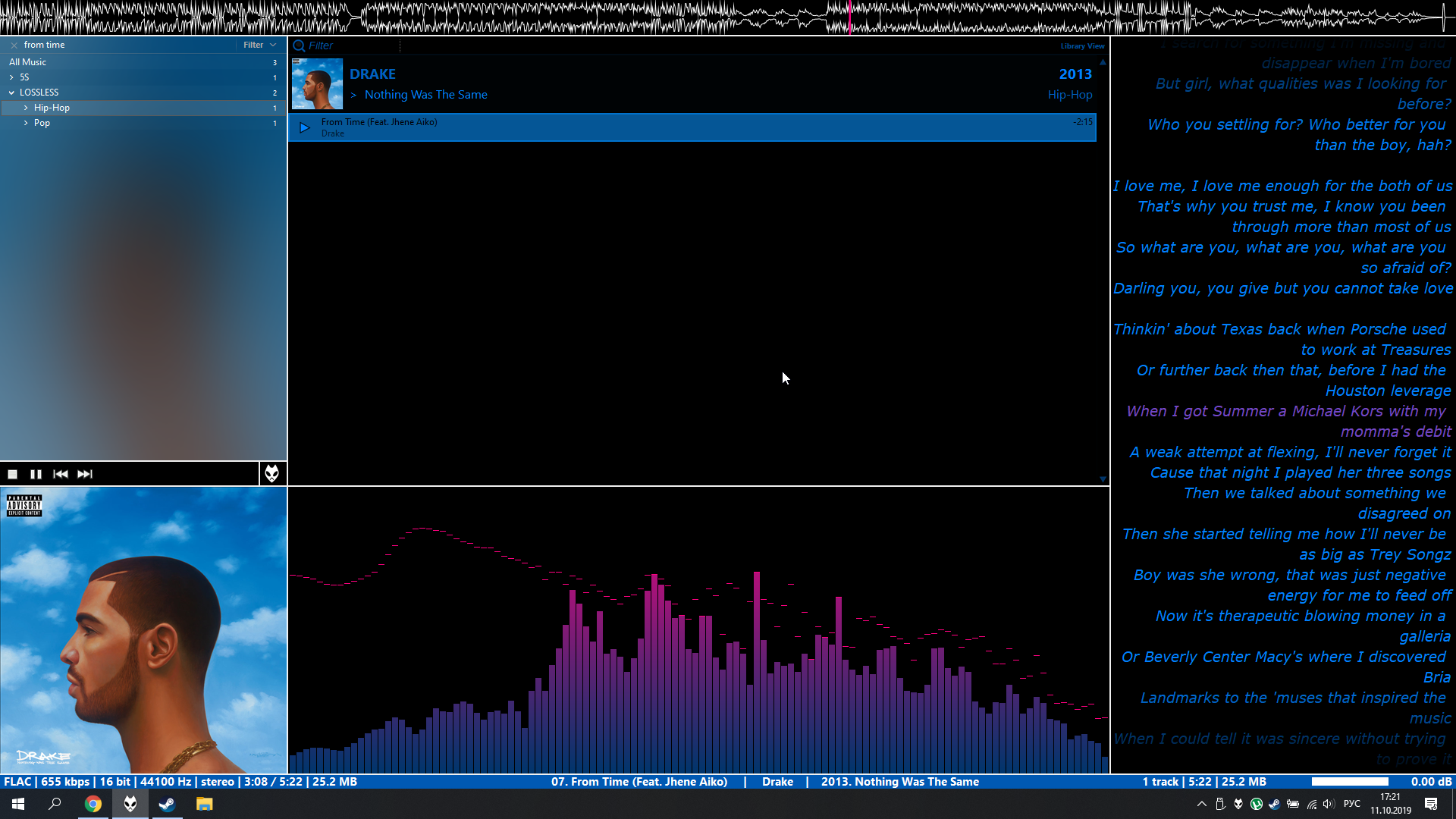1456x819 pixels.
Task: Stop playback with the stop button
Action: [12, 474]
